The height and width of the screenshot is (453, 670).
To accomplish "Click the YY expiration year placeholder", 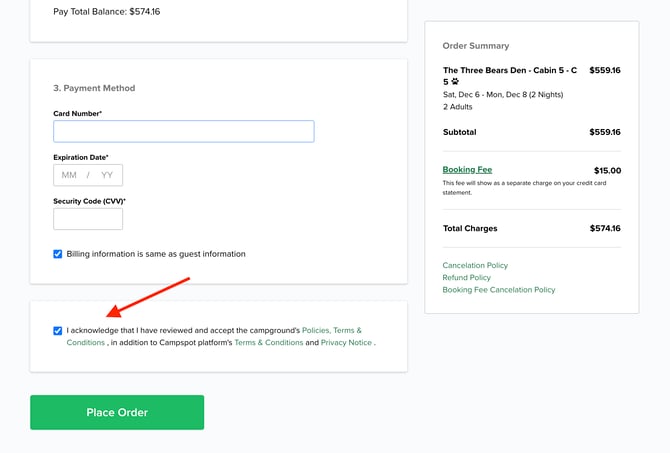I will (106, 175).
